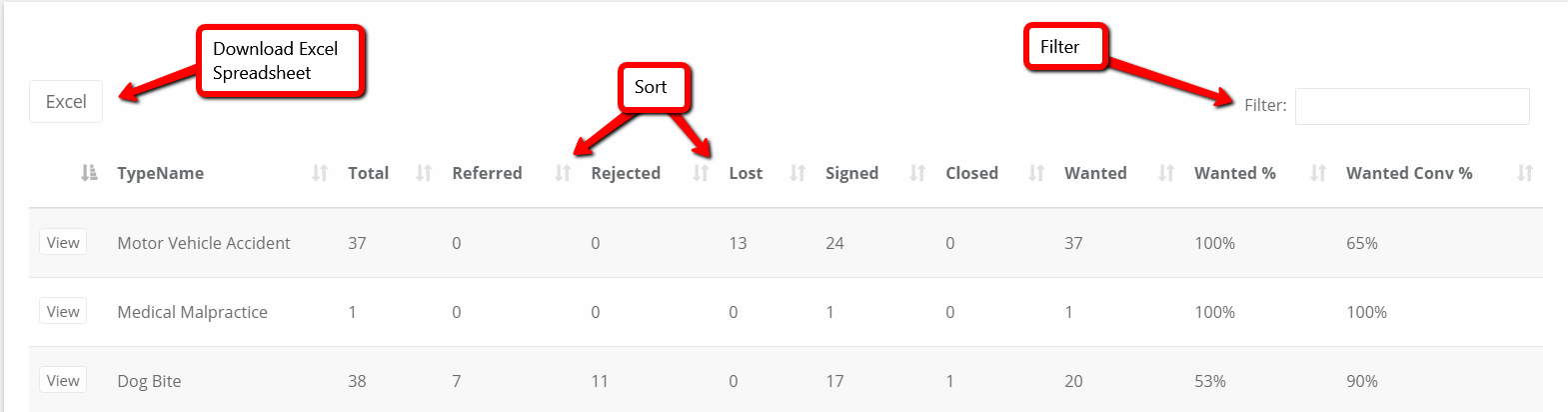Click the Wanted Conv % column header
The height and width of the screenshot is (412, 1568).
click(1409, 173)
